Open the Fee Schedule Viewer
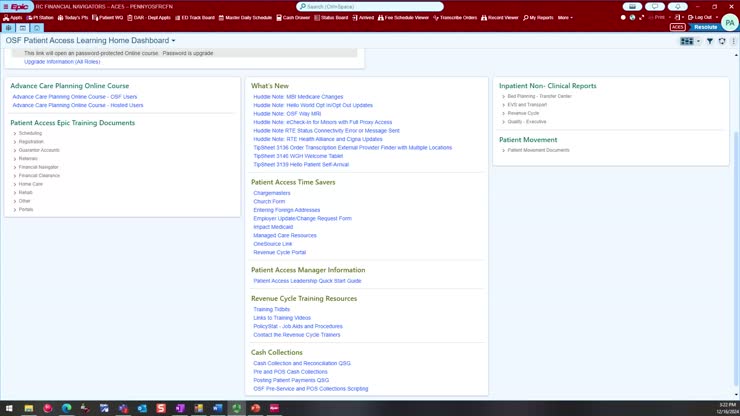Viewport: 740px width, 416px height. click(x=403, y=17)
